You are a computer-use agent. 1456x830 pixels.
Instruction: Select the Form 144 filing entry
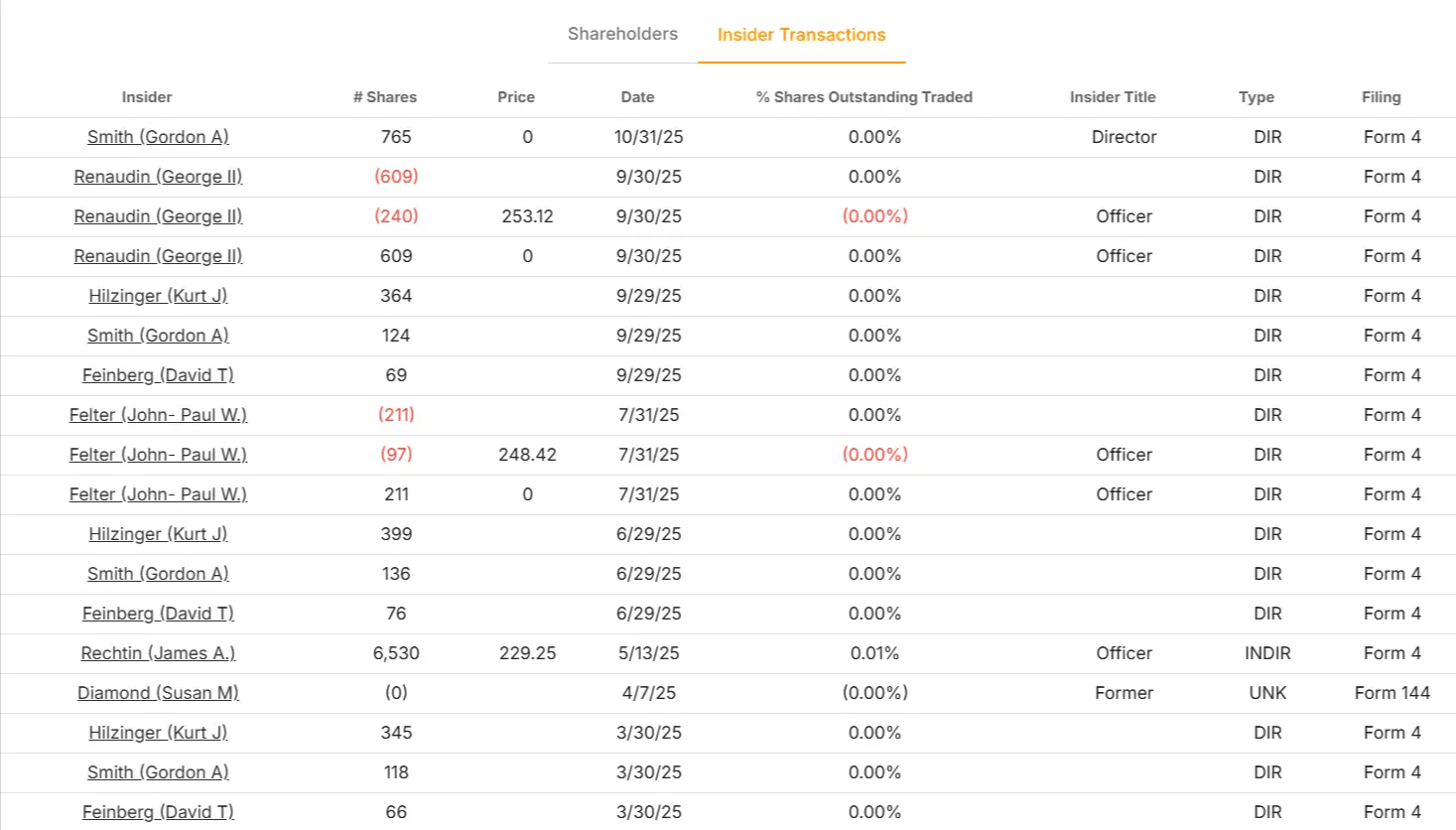[x=1391, y=693]
